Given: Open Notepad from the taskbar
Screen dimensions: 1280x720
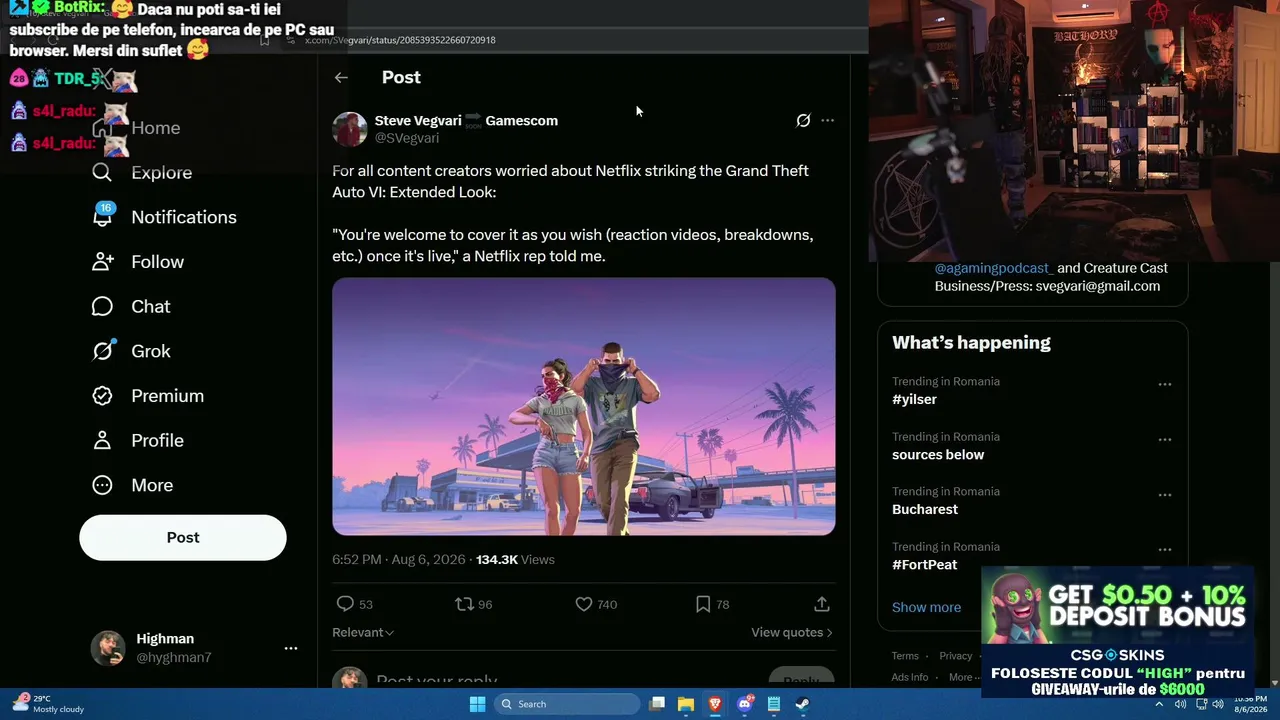Looking at the screenshot, I should click(774, 704).
